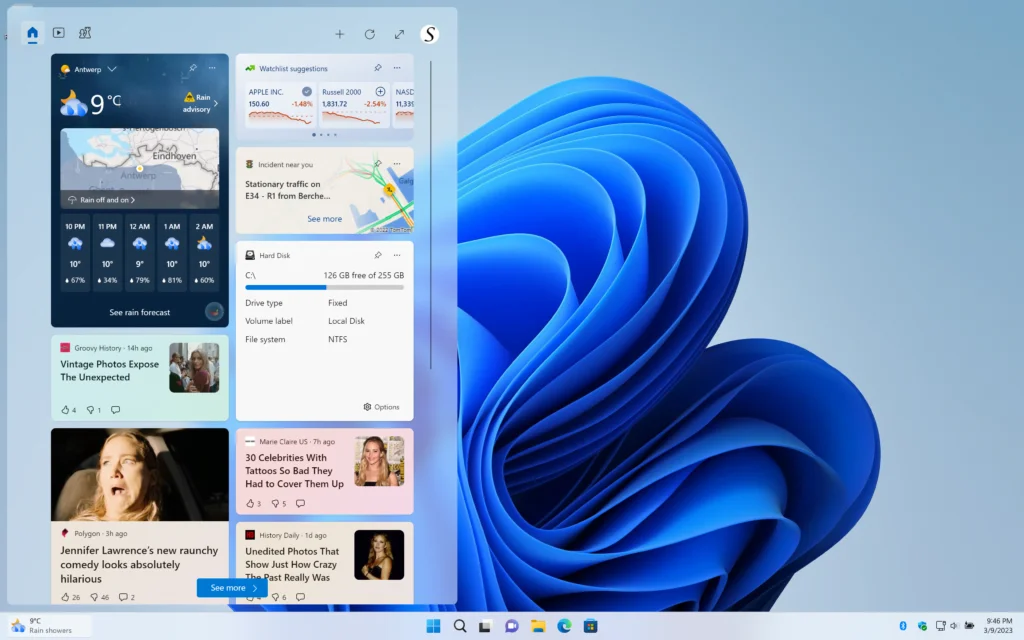Expand widgets board to full view

coord(400,34)
